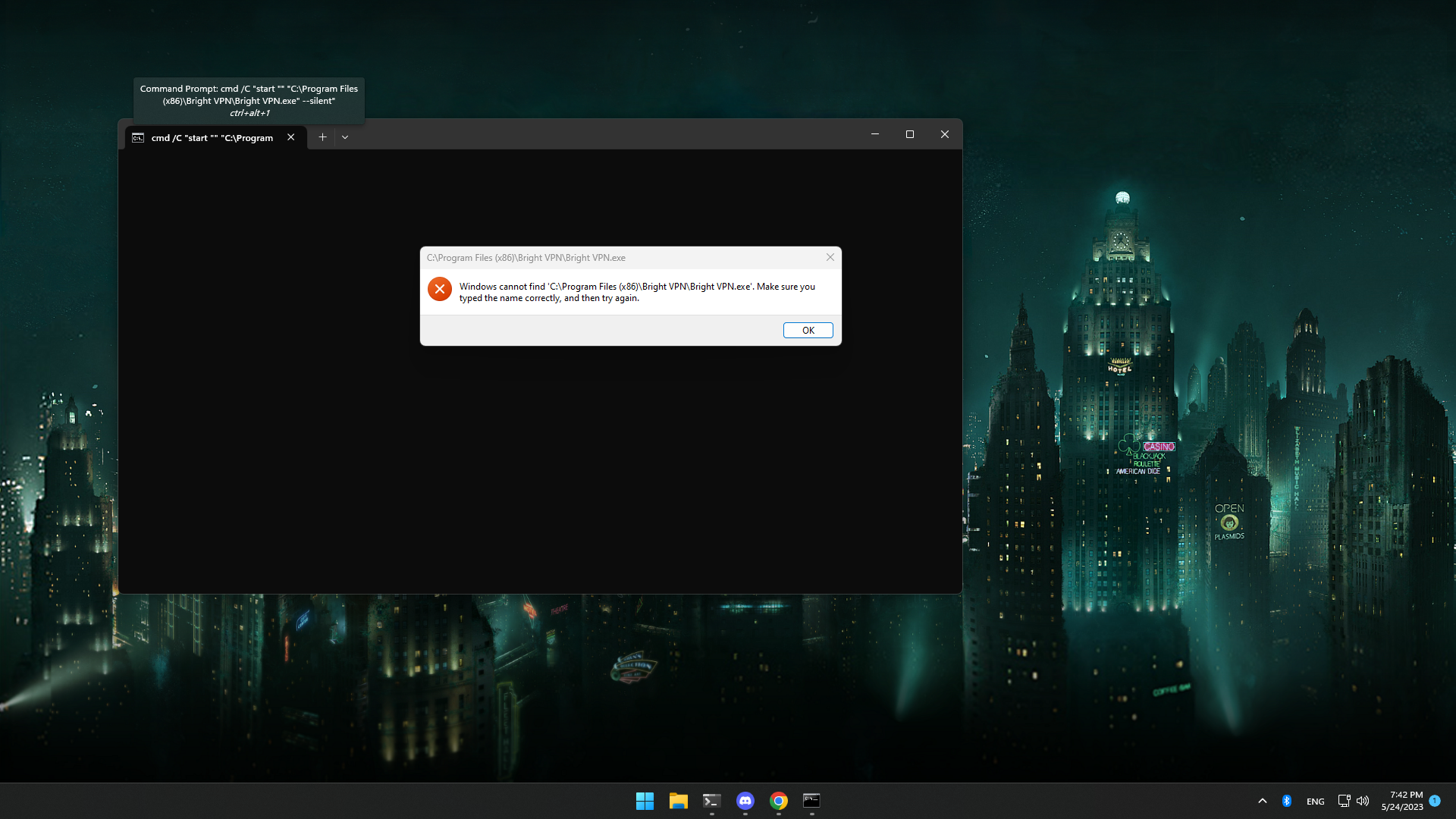Click the error message text in dialog

(x=637, y=292)
